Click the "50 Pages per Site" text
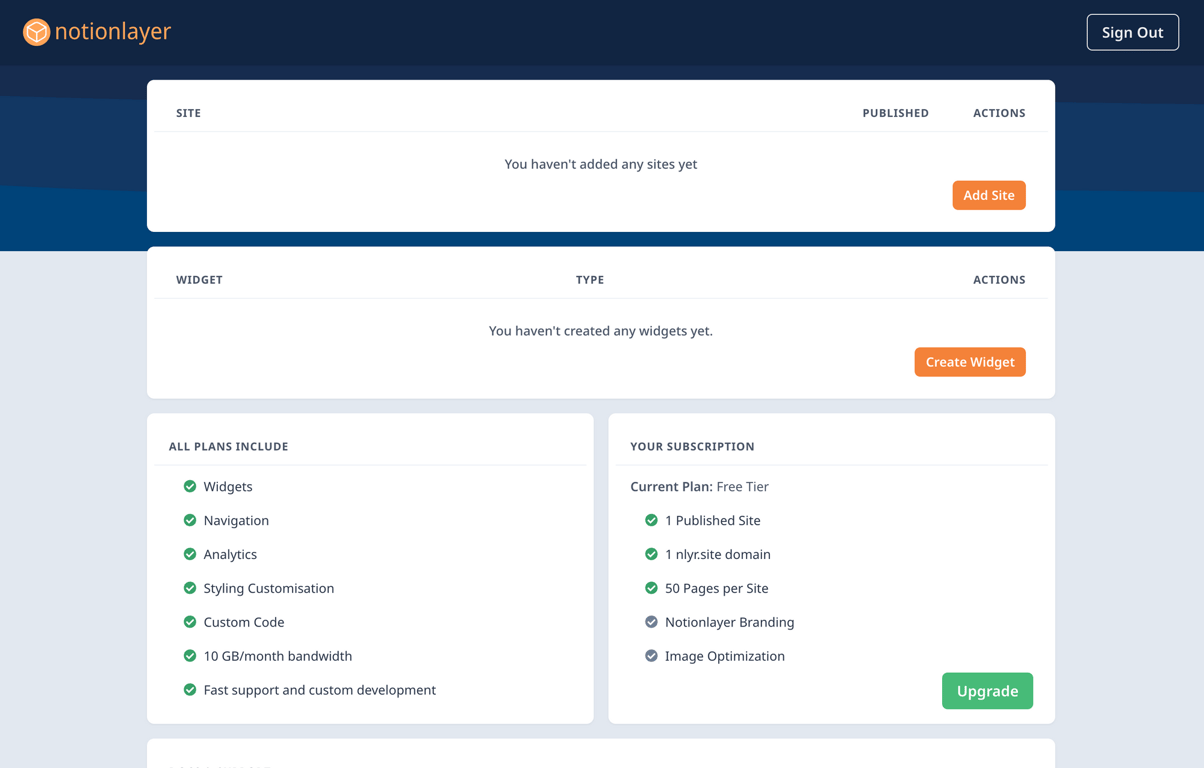Image resolution: width=1204 pixels, height=768 pixels. coord(717,589)
